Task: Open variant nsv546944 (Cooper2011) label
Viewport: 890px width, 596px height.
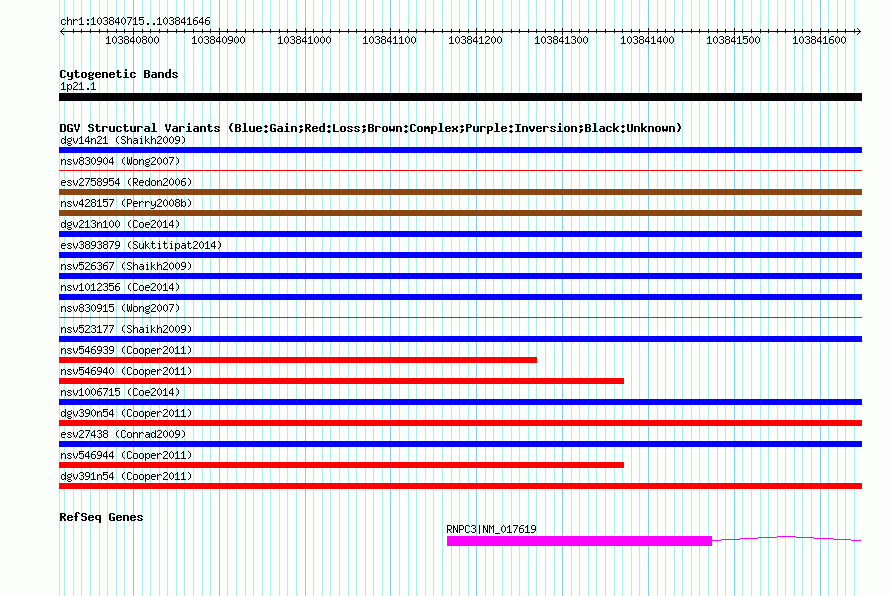Action: (126, 455)
